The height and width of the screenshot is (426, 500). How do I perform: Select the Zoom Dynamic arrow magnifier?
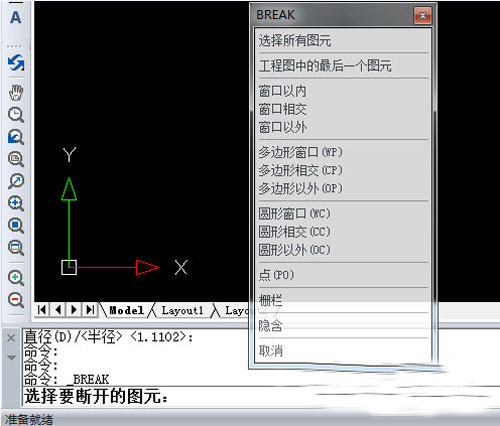point(16,181)
